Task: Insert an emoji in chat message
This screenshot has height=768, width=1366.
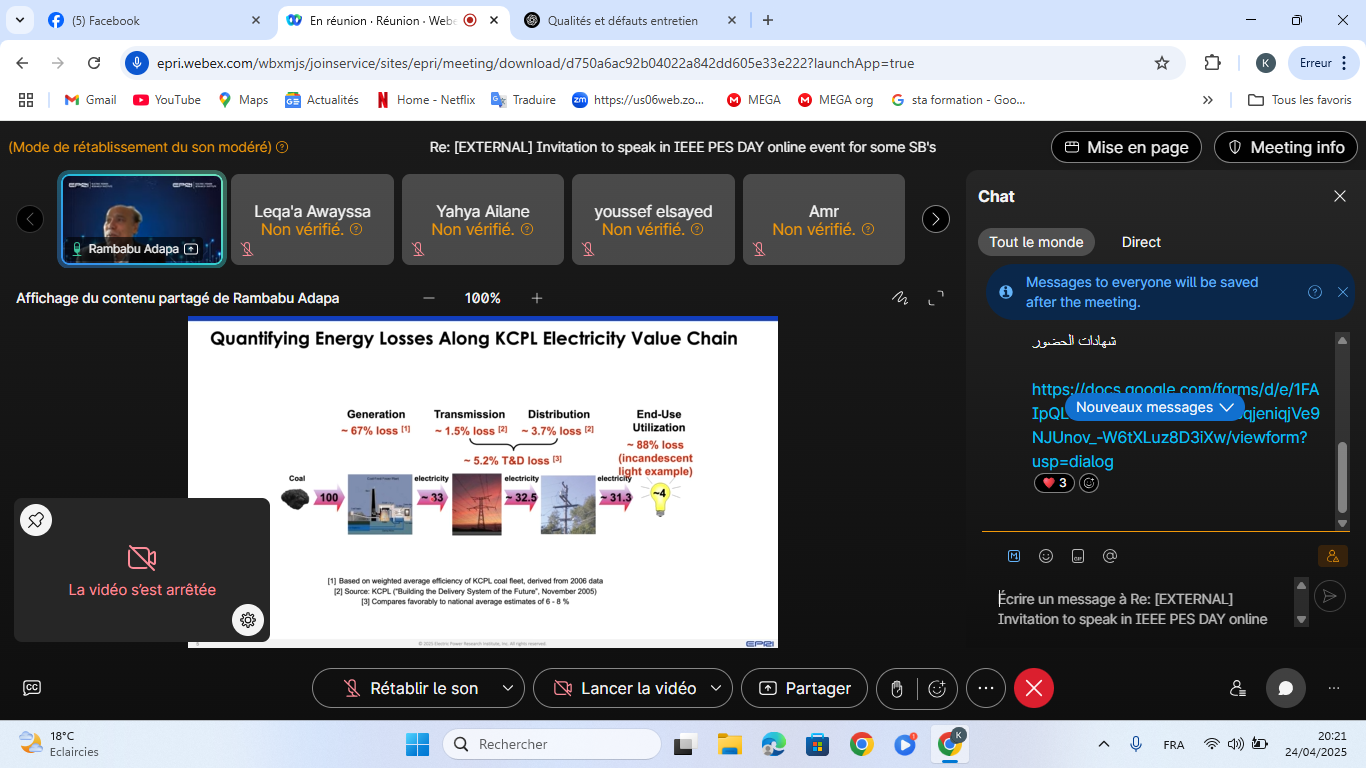Action: pyautogui.click(x=1046, y=556)
